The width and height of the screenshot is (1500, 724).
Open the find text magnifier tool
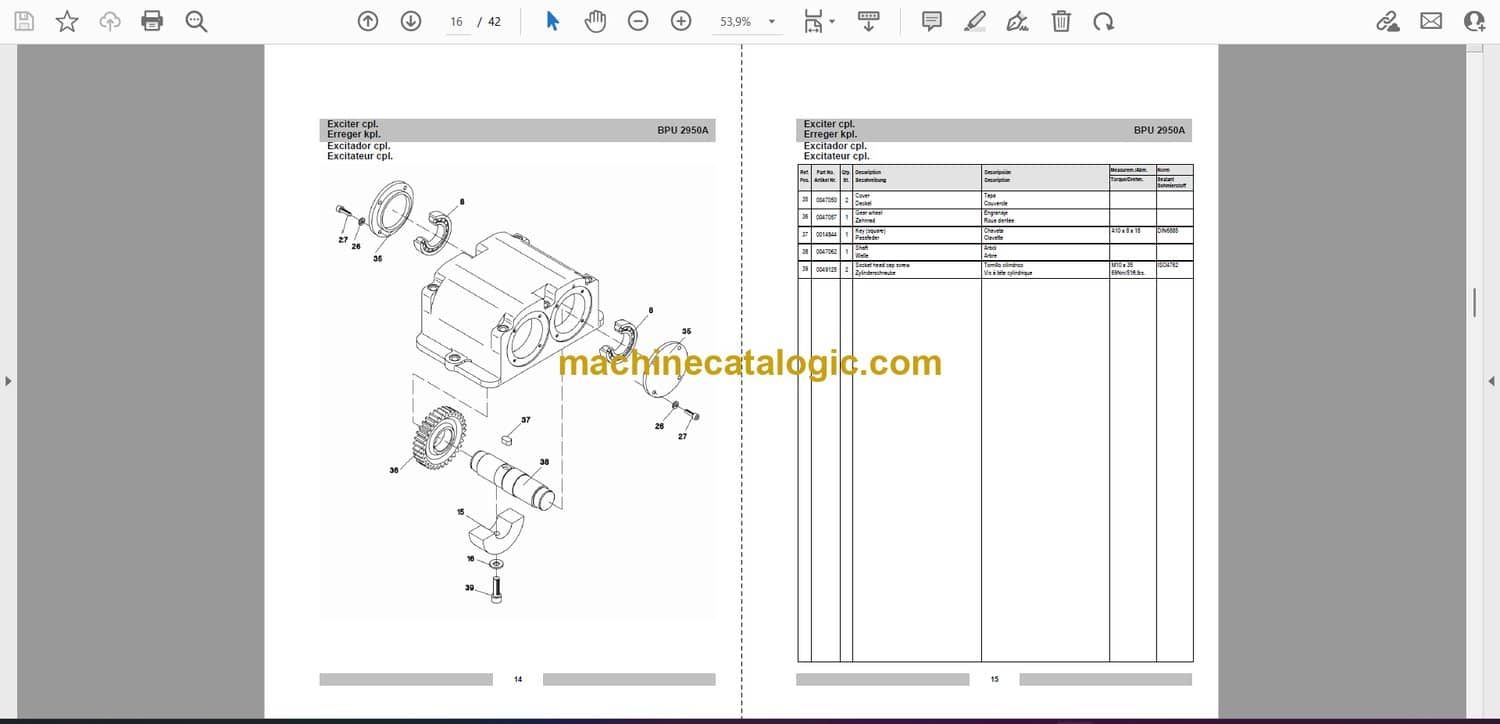[x=196, y=21]
